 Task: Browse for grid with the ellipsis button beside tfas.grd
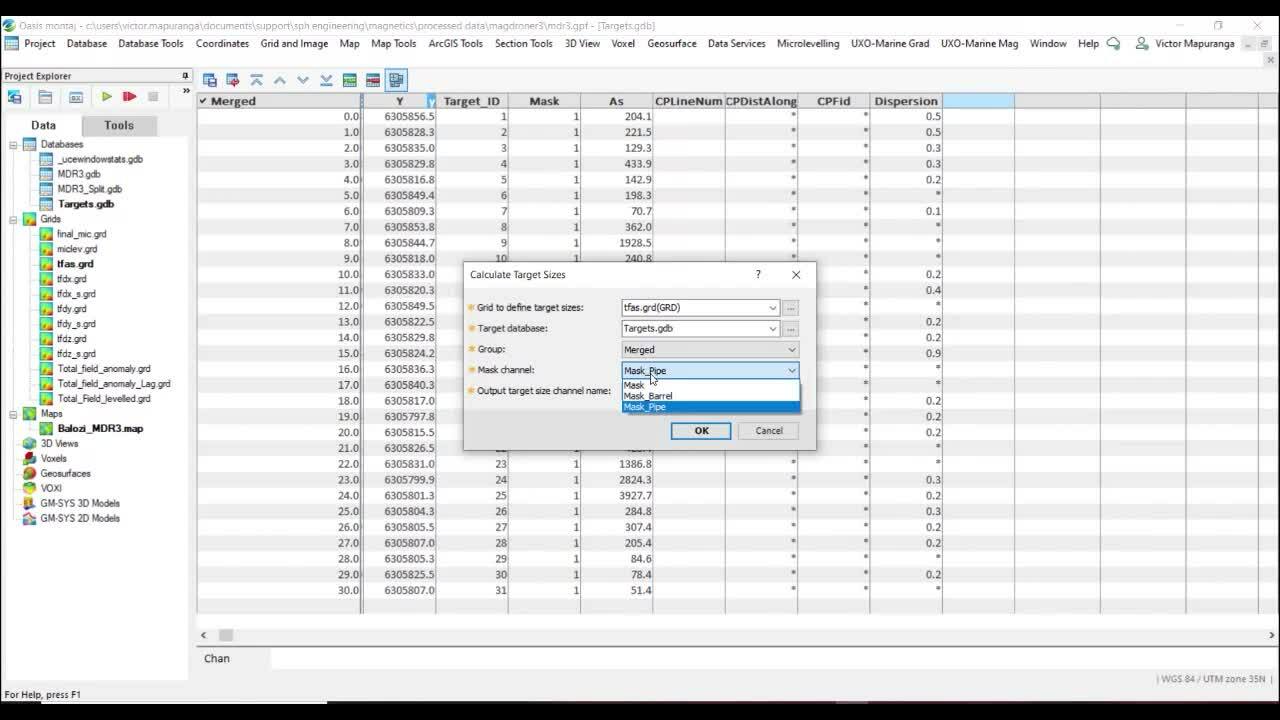pos(791,308)
